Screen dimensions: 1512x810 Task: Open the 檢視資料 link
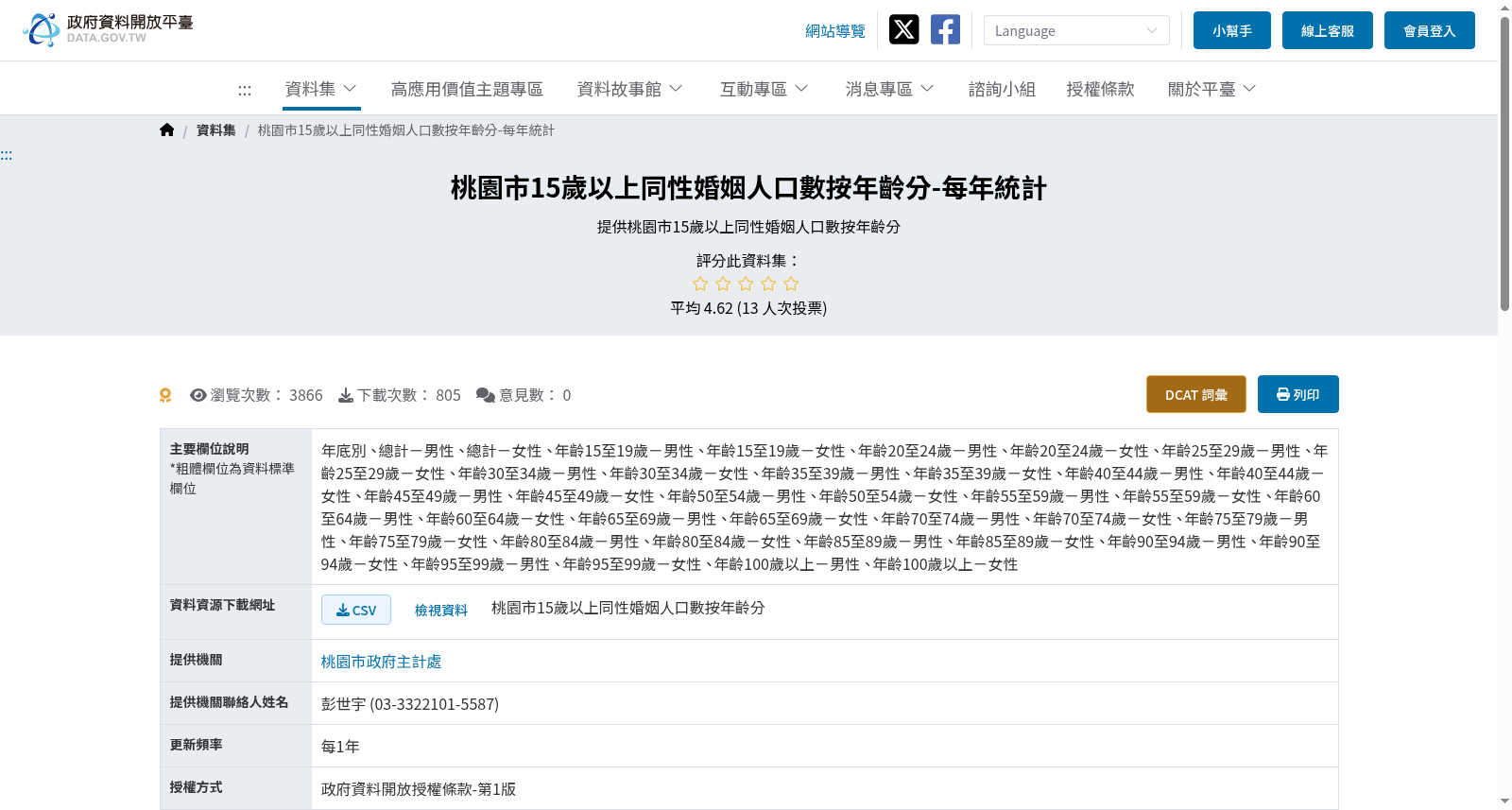[x=441, y=611]
